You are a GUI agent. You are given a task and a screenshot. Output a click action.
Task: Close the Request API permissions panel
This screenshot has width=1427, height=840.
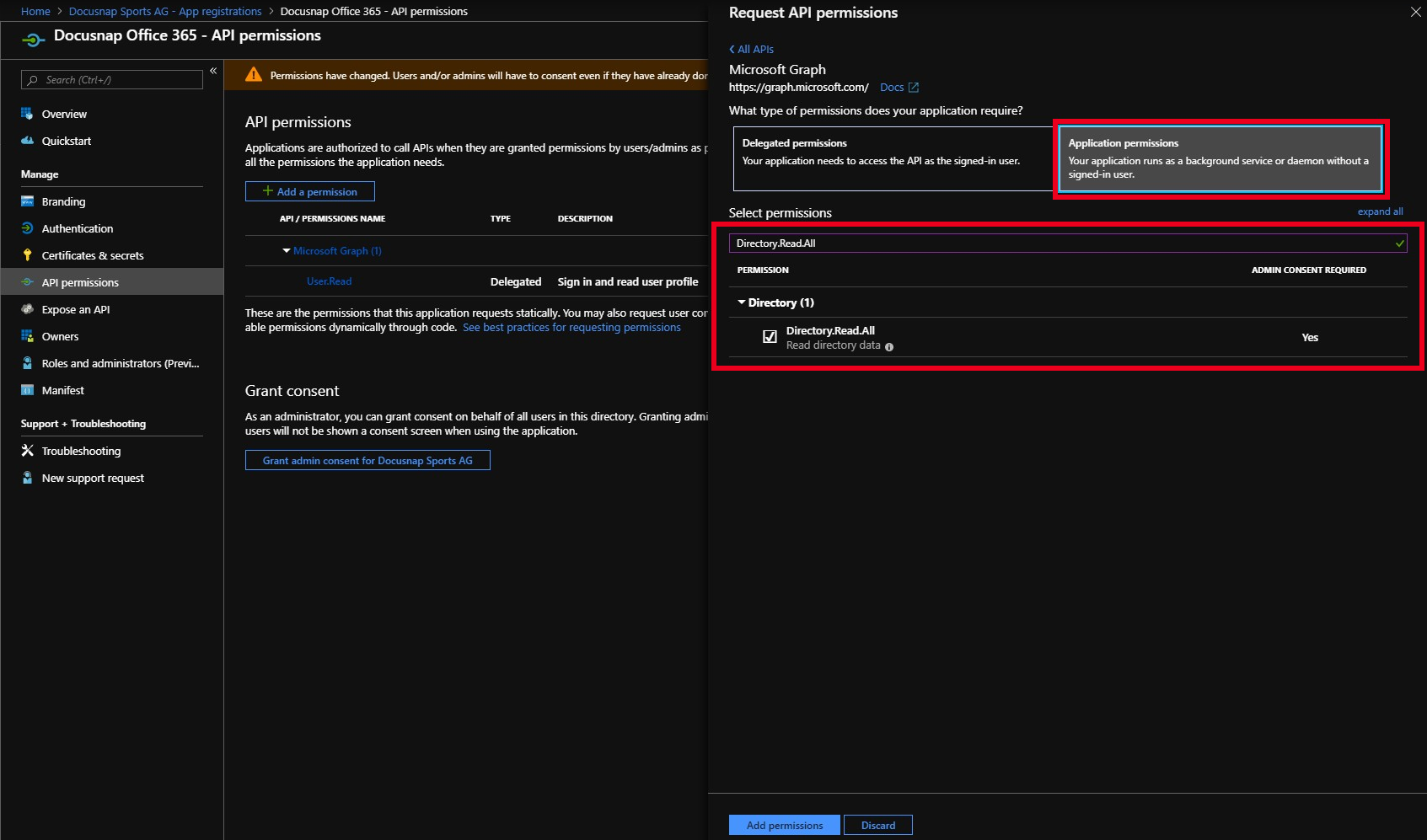[1416, 12]
